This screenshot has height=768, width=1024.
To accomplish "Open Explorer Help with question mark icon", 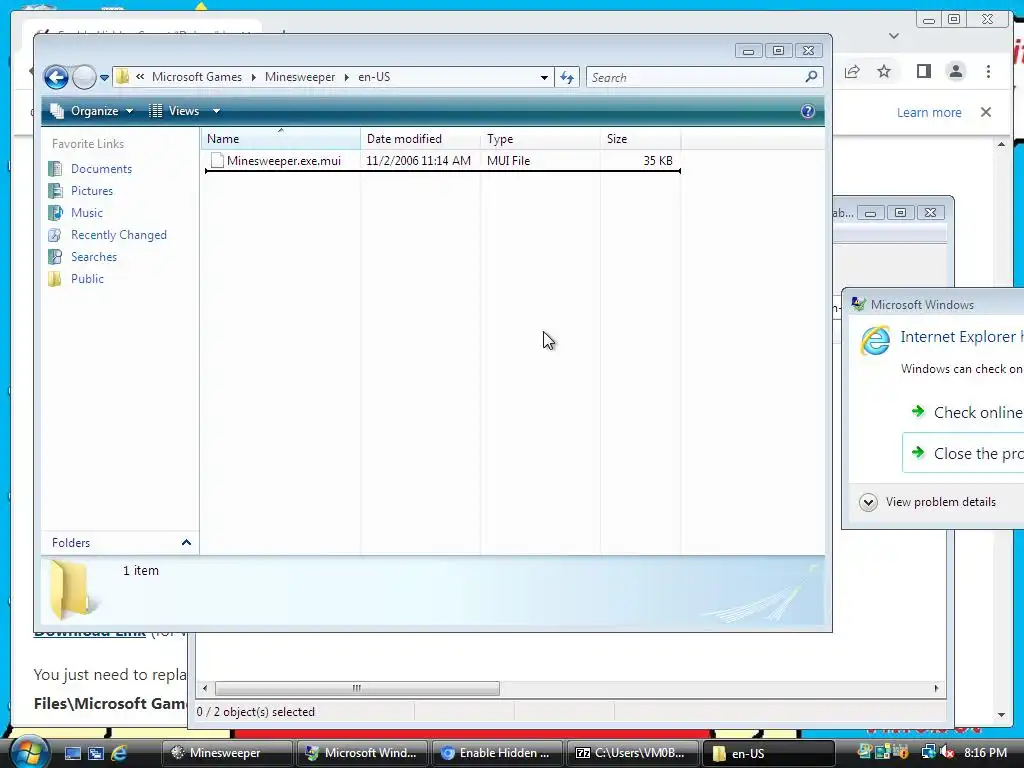I will [808, 111].
